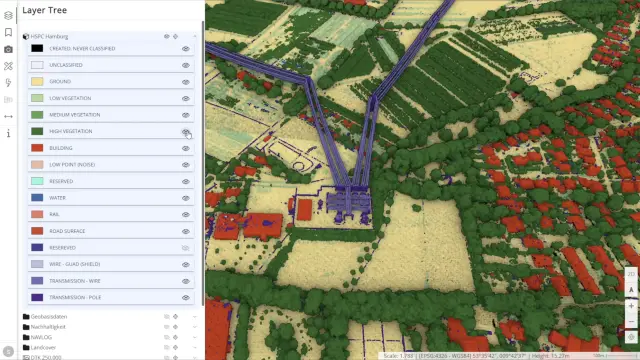Open the info icon in the sidebar
The image size is (640, 360).
coord(8,133)
